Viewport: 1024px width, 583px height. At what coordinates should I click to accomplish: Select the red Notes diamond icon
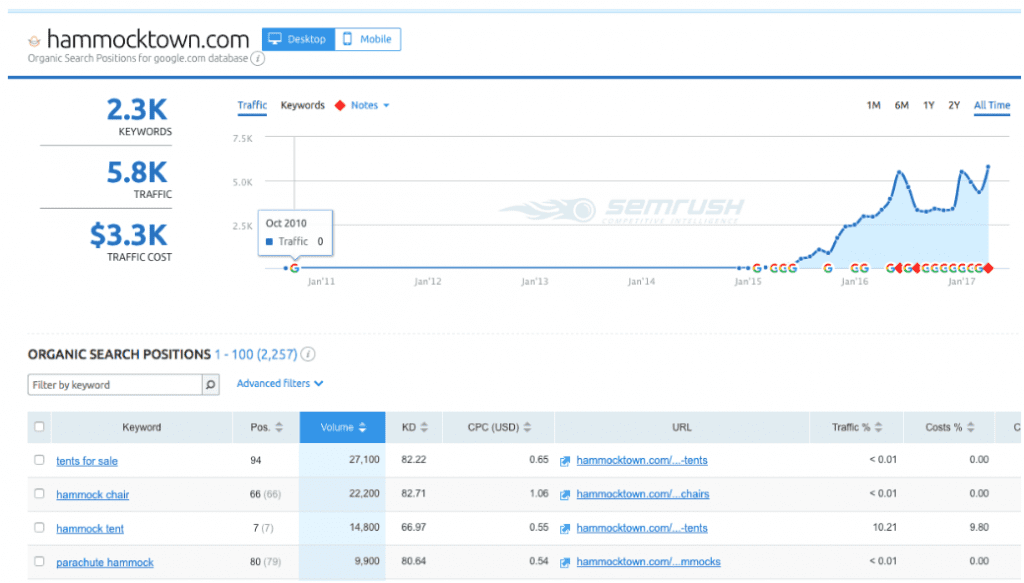pyautogui.click(x=339, y=105)
